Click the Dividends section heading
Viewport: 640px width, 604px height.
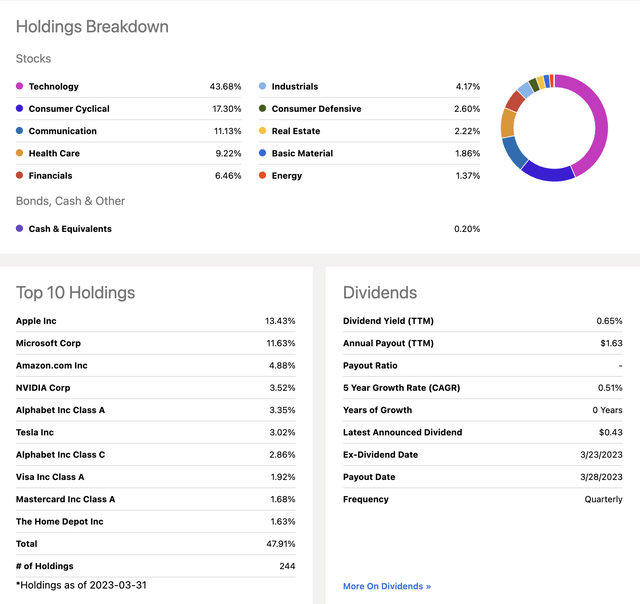(x=380, y=293)
